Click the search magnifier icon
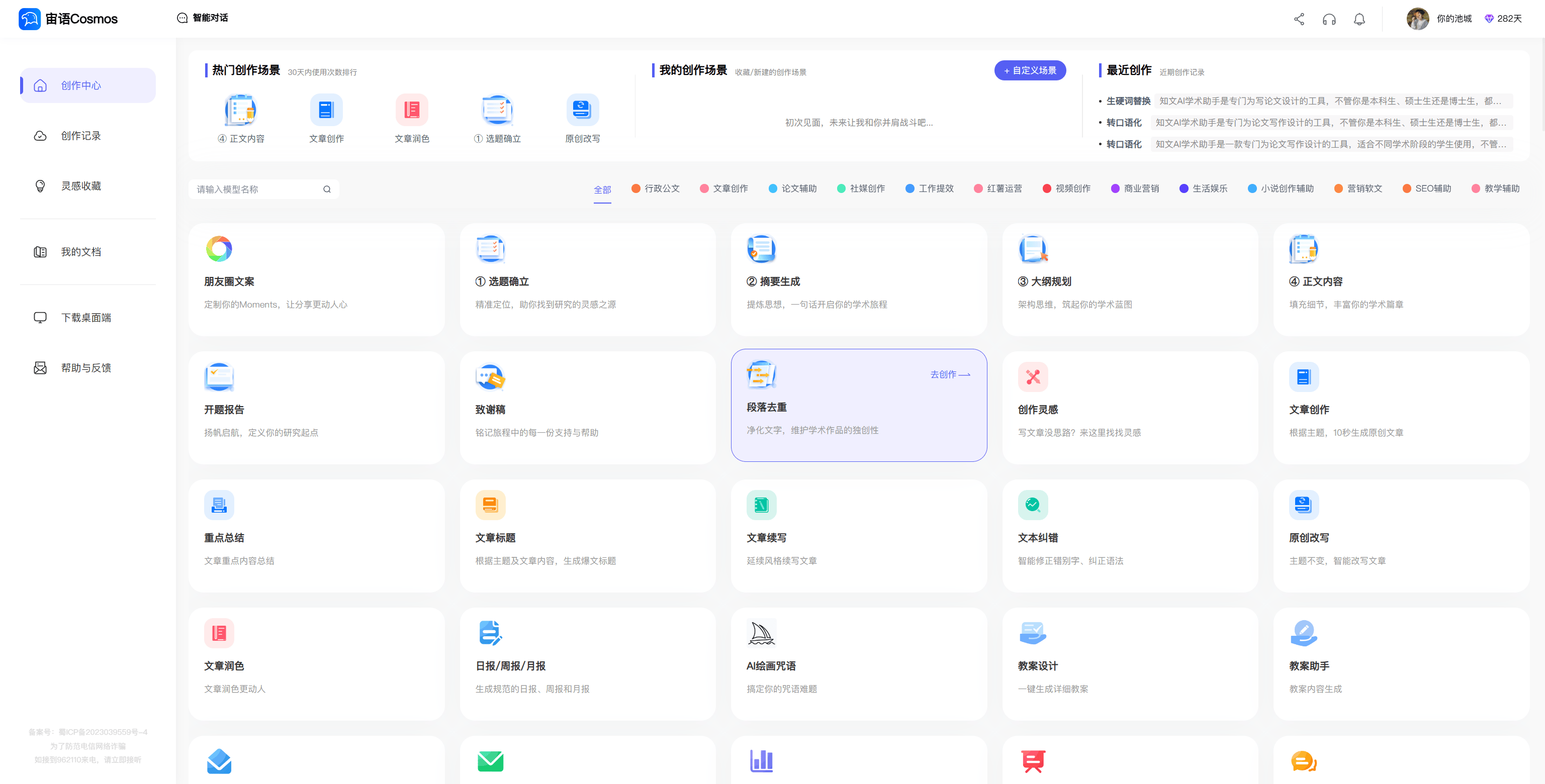This screenshot has width=1545, height=784. [x=327, y=189]
